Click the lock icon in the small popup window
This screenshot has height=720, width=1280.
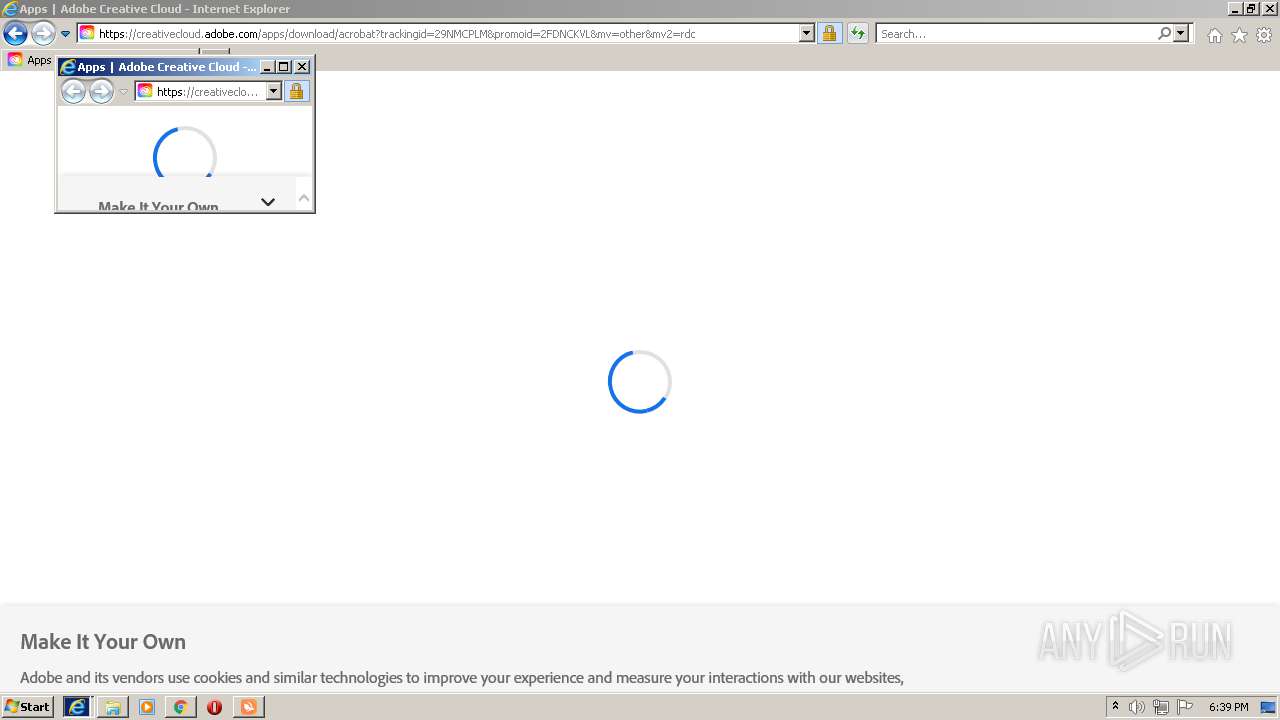tap(296, 91)
